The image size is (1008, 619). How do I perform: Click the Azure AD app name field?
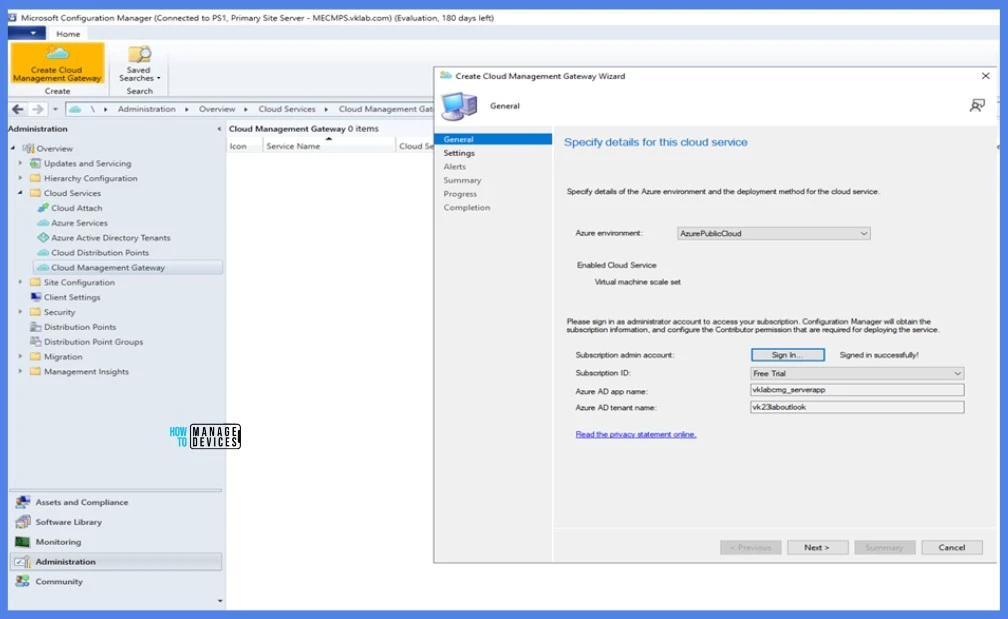click(856, 390)
